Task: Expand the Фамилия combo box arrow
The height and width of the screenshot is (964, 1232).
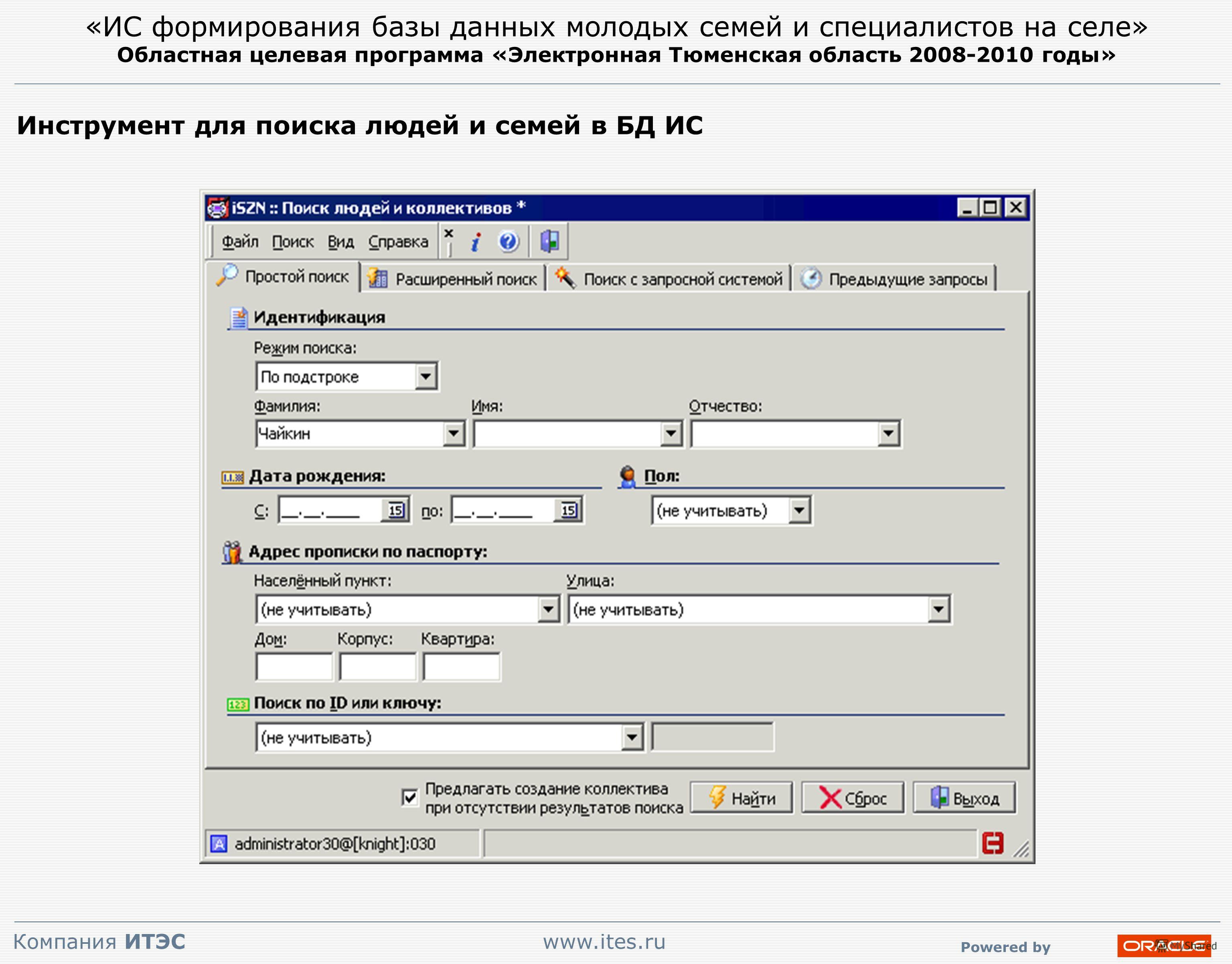Action: pos(454,434)
